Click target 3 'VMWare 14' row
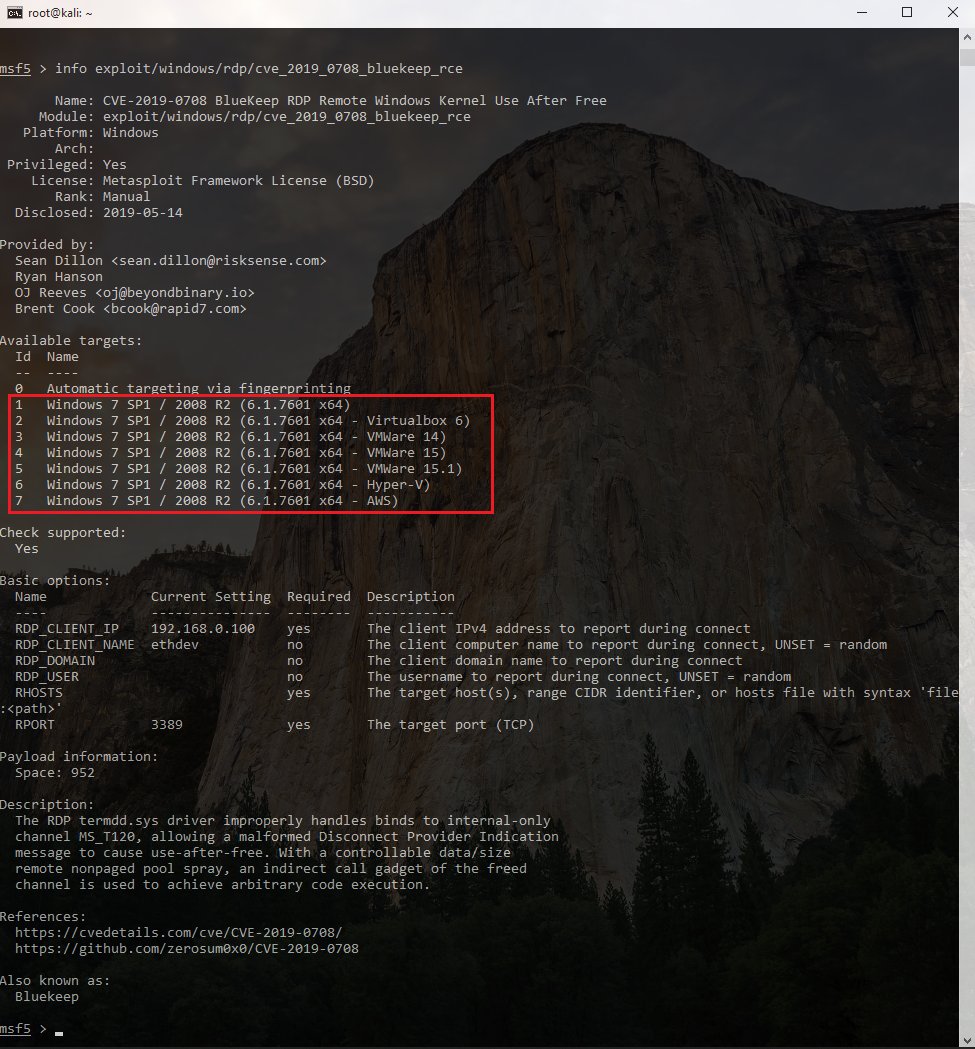975x1049 pixels. [230, 437]
